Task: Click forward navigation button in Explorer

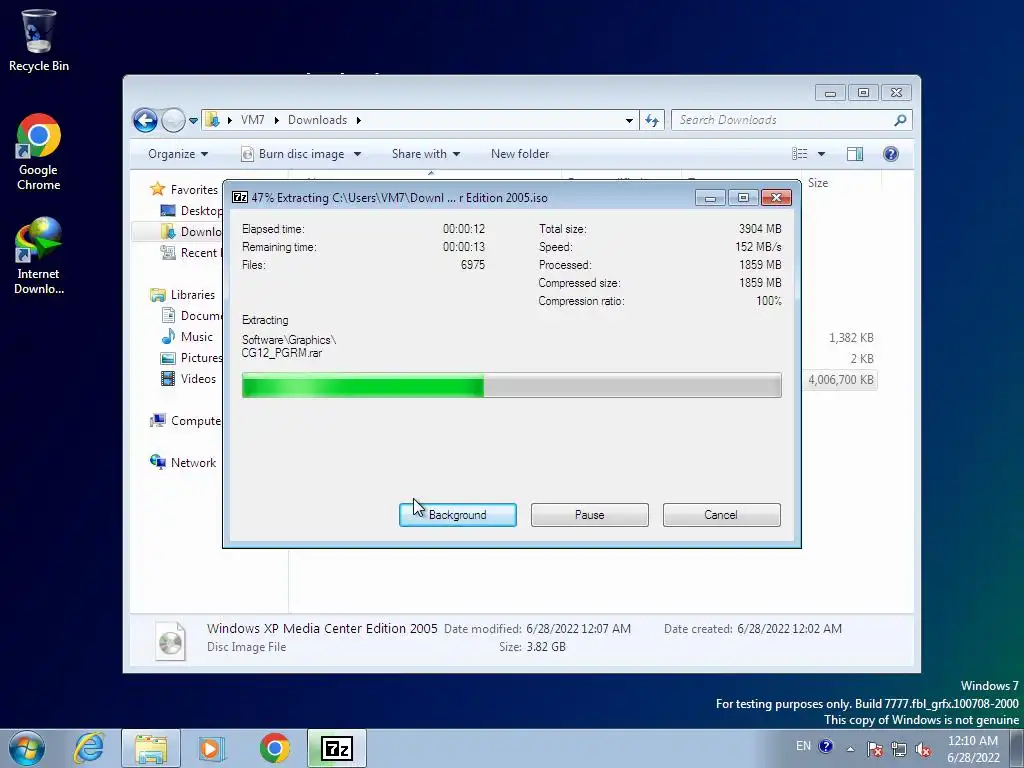Action: pos(173,120)
